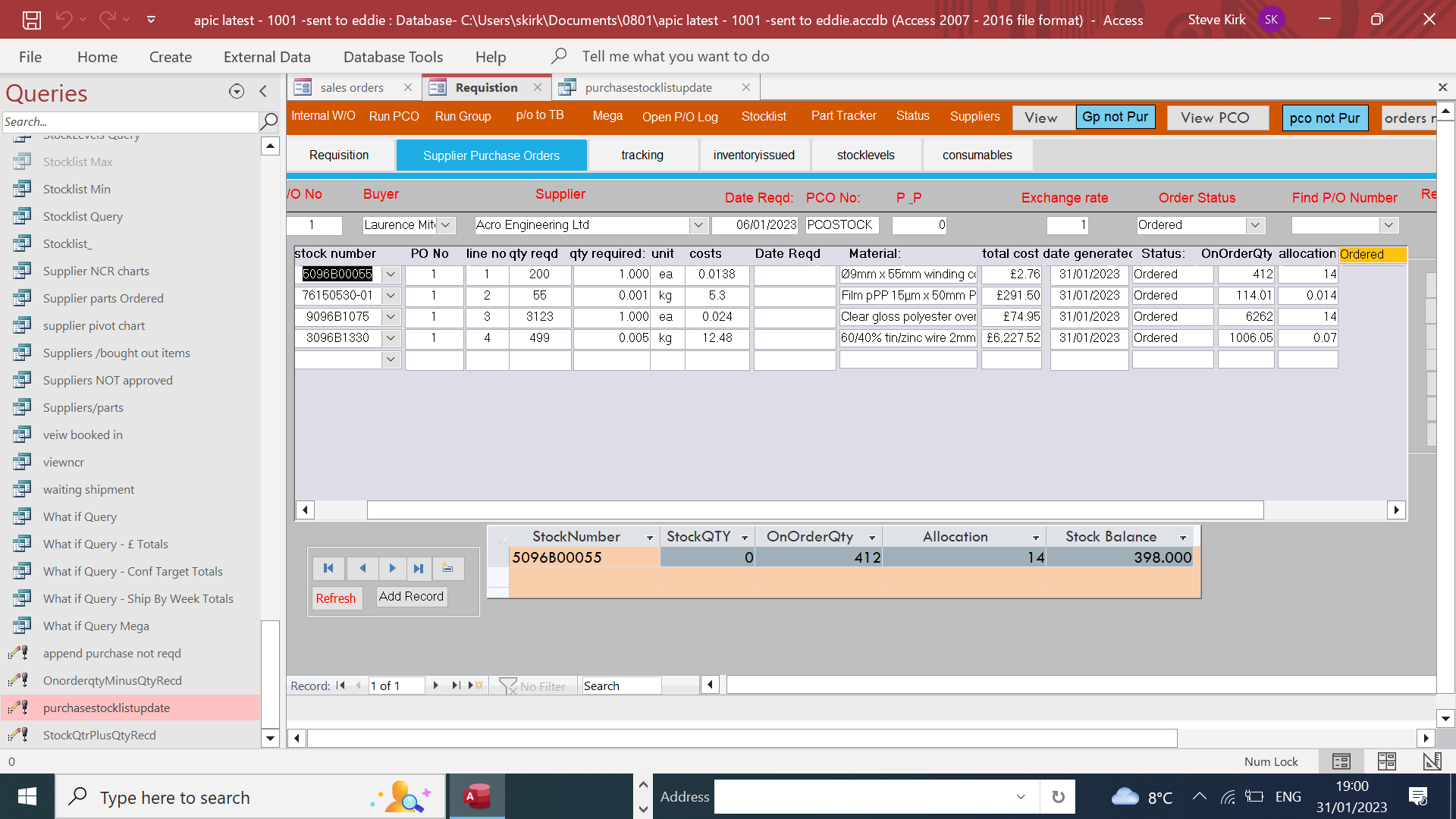The width and height of the screenshot is (1456, 819).
Task: Open the navigation pane options circle arrow
Action: click(x=237, y=92)
